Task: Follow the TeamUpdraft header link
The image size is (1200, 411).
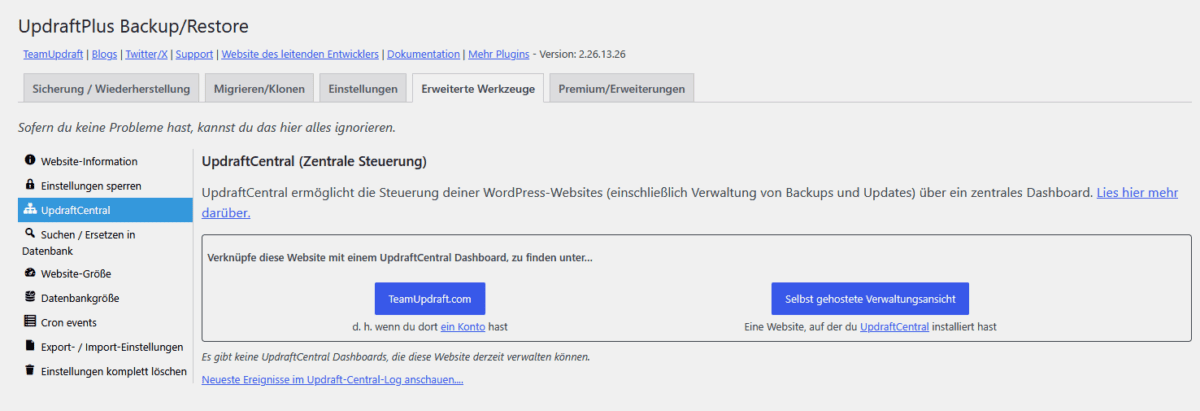Action: 54,54
